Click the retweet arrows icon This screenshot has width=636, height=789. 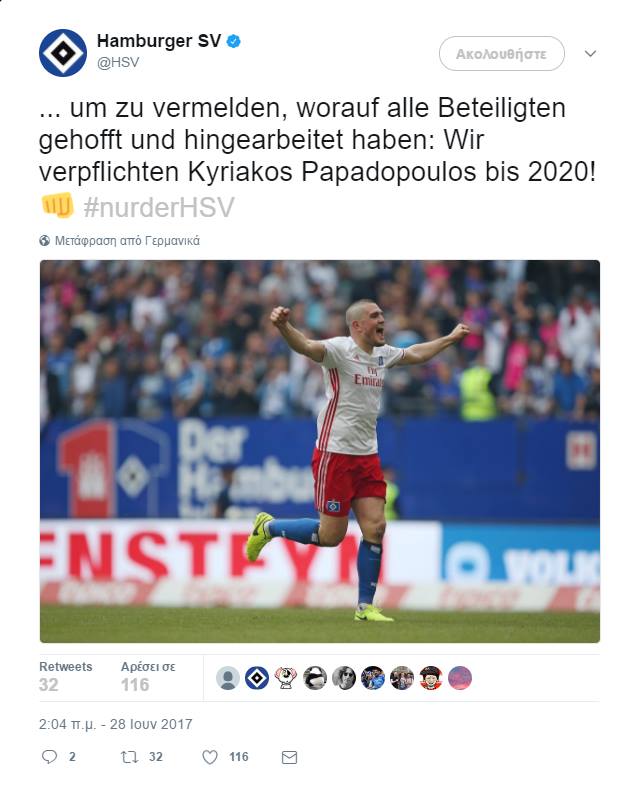(129, 756)
